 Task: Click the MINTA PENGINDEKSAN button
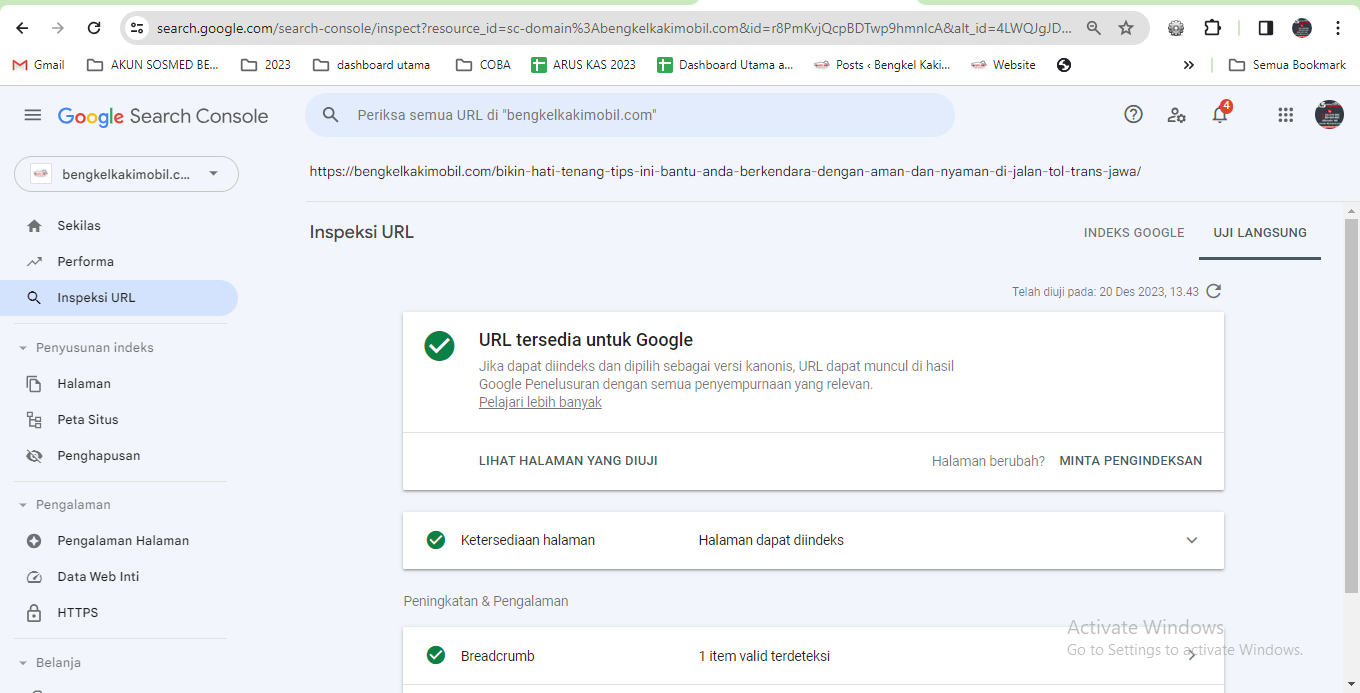[1131, 461]
